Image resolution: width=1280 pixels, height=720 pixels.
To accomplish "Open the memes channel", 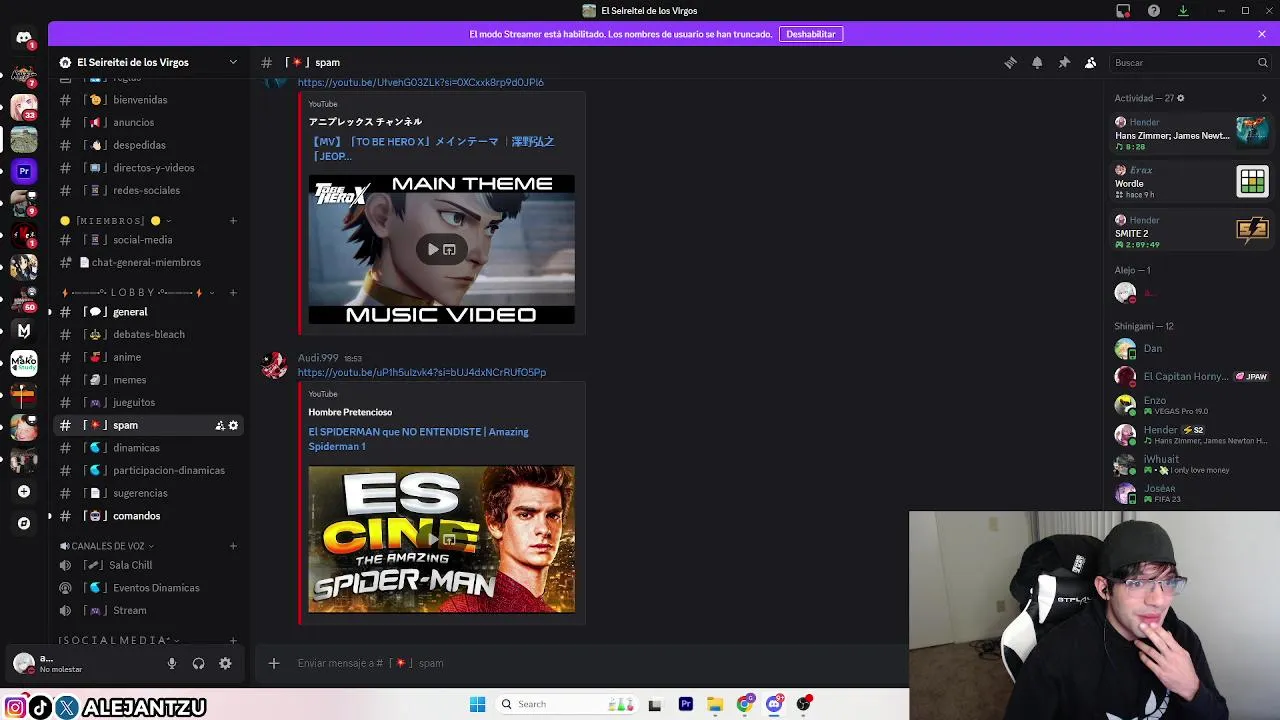I will 148,380.
